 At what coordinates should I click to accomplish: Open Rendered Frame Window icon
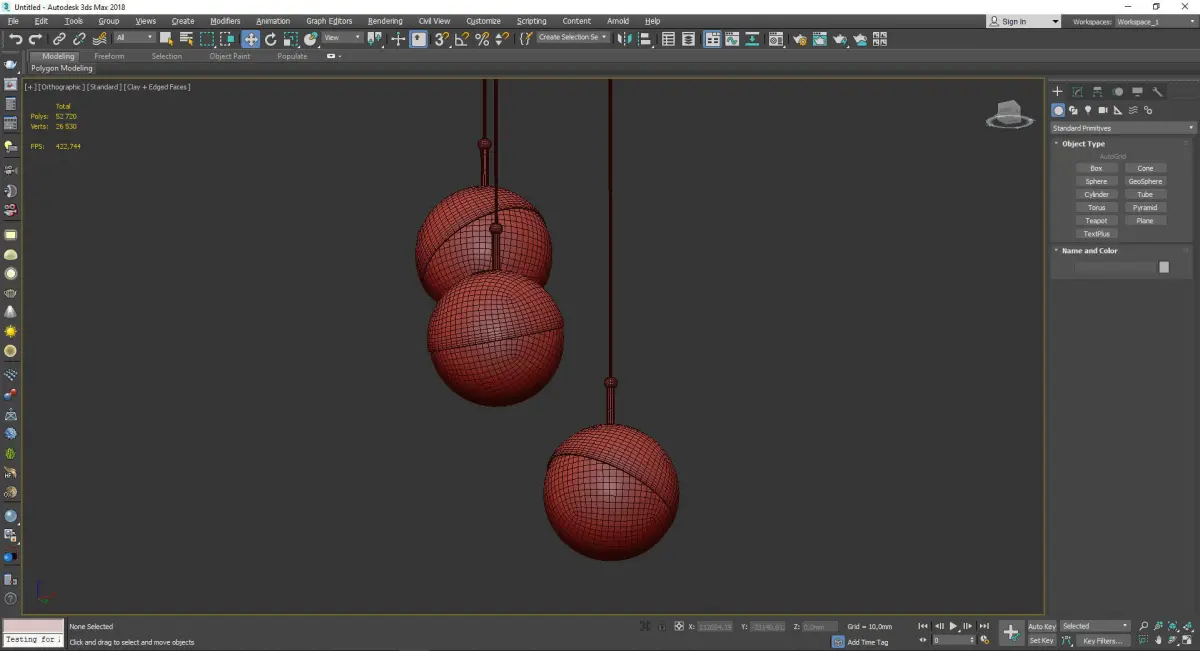820,39
